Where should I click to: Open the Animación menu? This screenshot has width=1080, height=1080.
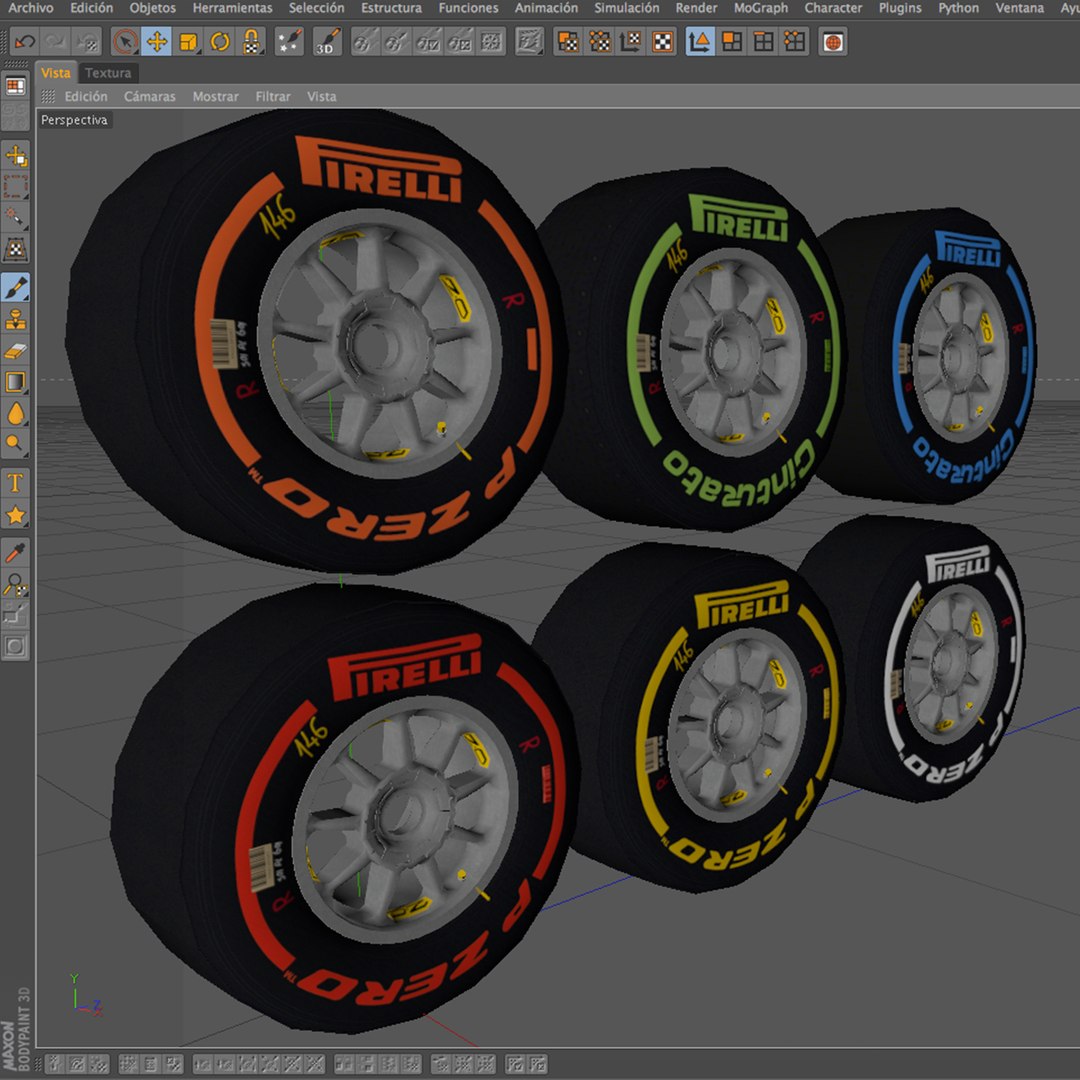pos(546,8)
